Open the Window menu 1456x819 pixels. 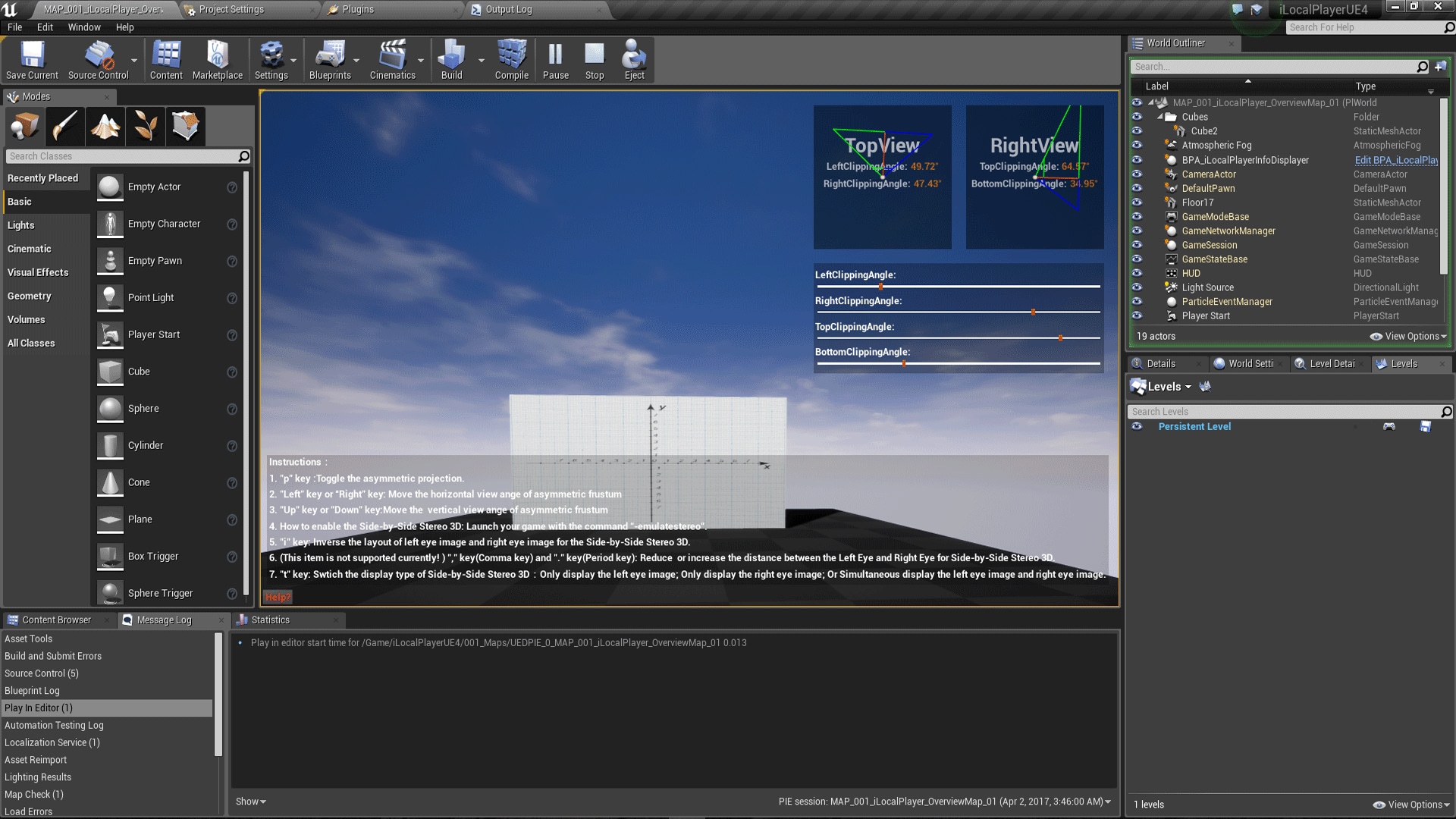[83, 27]
